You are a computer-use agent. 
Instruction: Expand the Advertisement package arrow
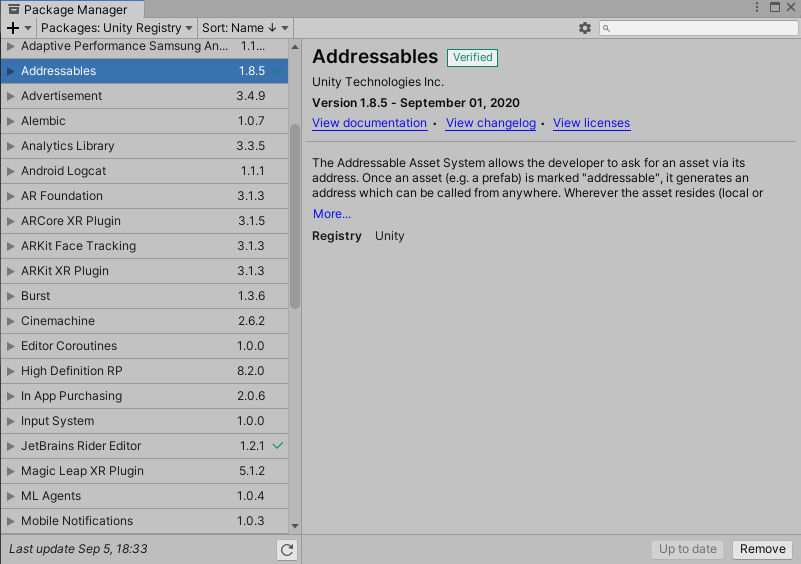click(x=10, y=96)
